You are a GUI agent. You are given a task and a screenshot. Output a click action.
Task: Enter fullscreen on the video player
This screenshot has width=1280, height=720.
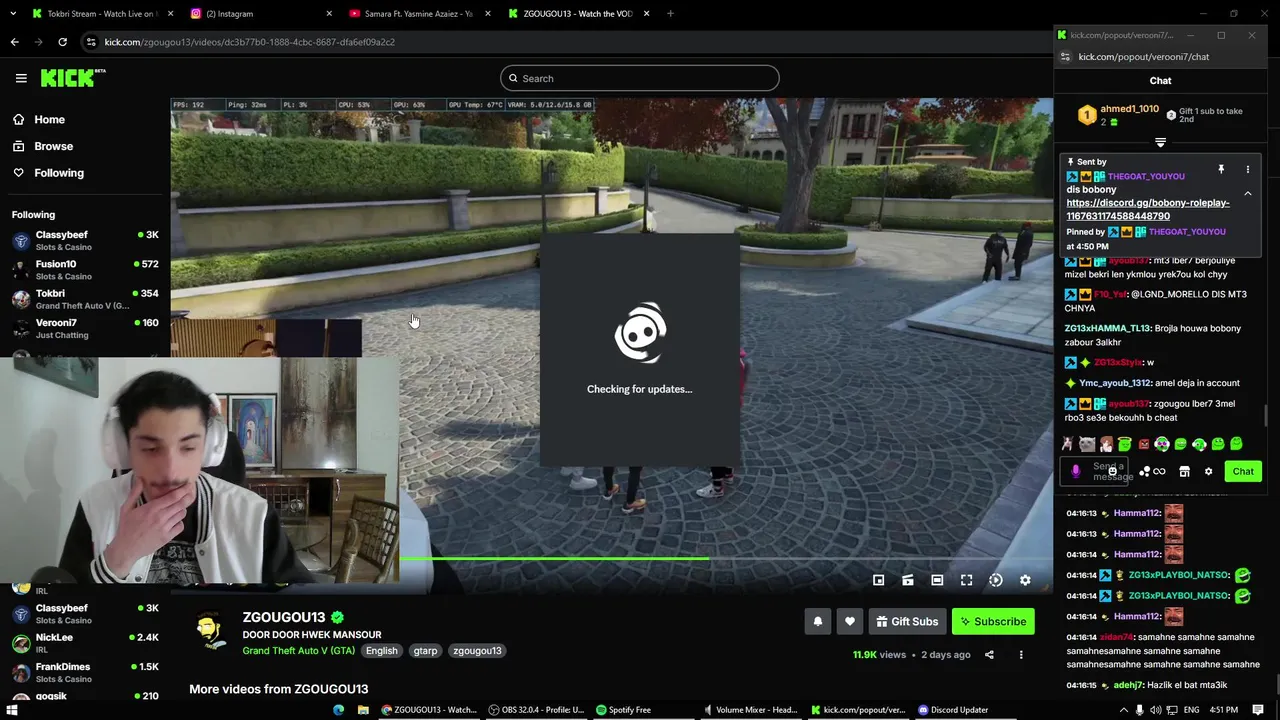point(966,580)
